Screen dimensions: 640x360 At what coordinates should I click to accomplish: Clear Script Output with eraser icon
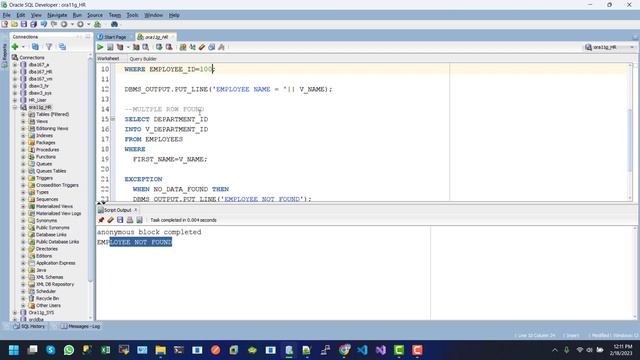tap(110, 220)
